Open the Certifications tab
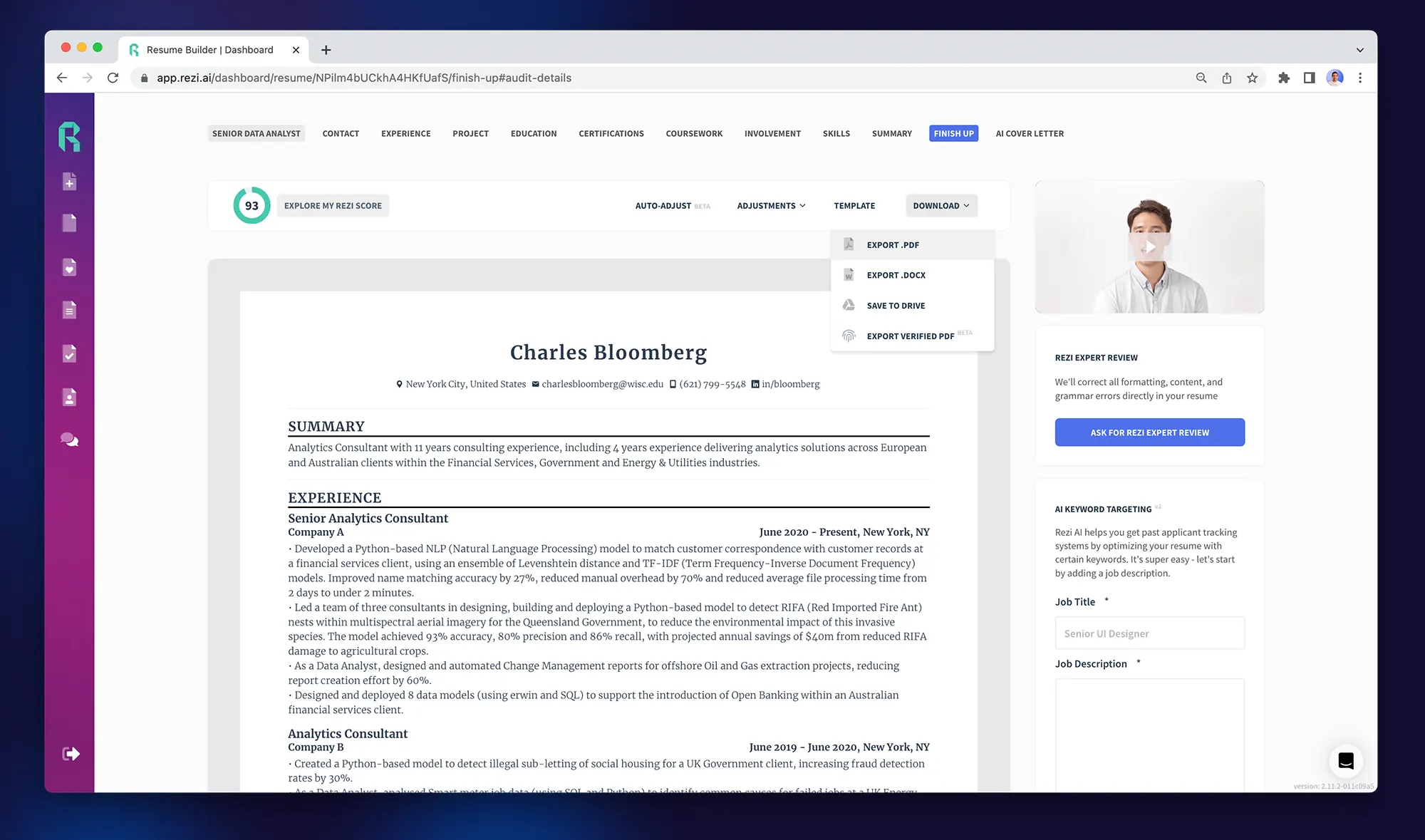Viewport: 1425px width, 840px height. coord(611,134)
